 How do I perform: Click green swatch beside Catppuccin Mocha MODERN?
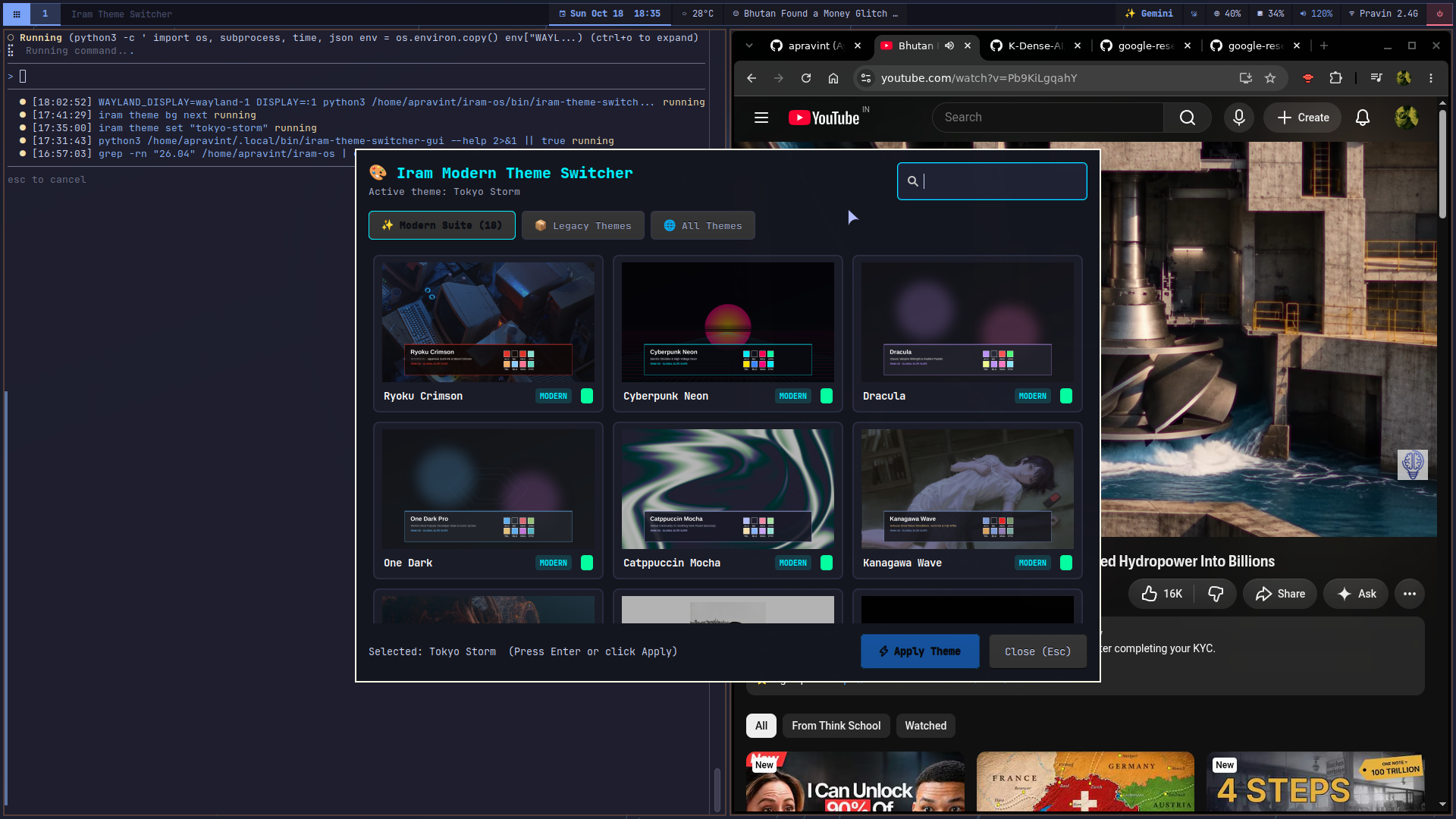coord(827,563)
